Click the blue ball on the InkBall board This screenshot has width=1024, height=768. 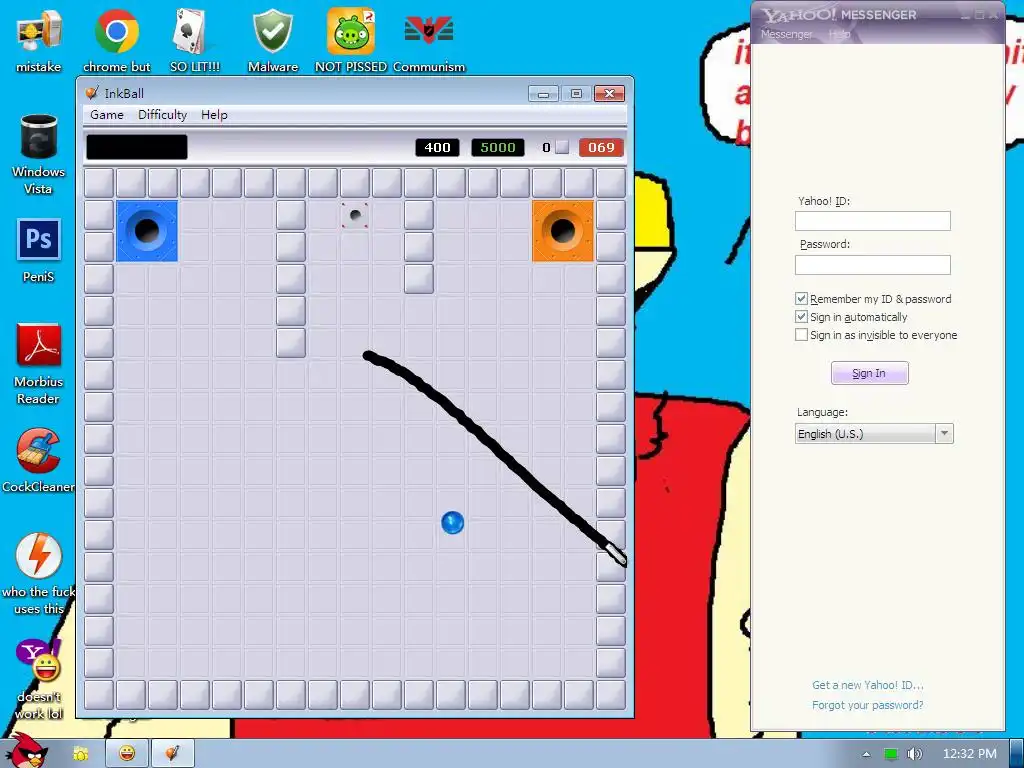tap(453, 522)
